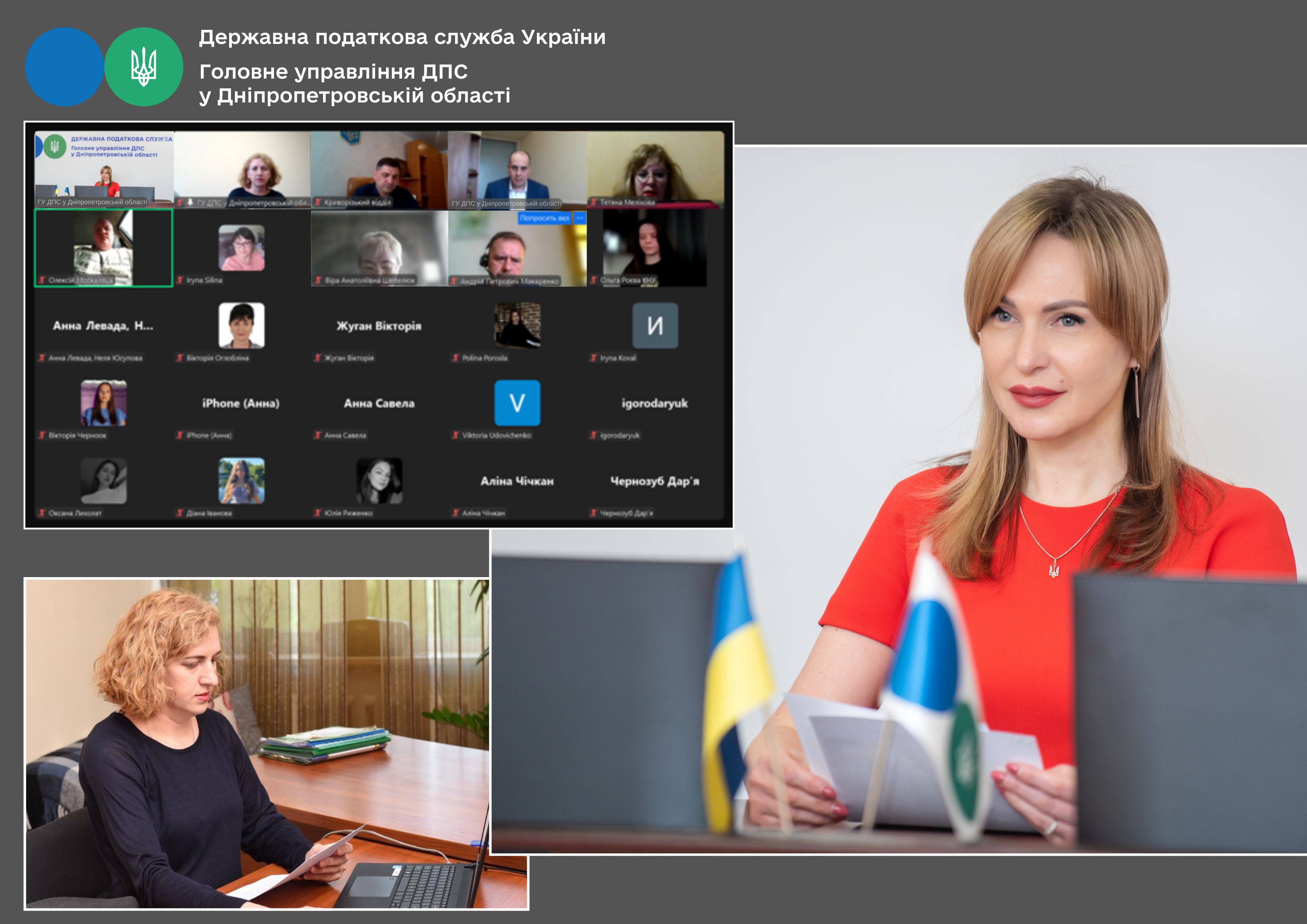Image resolution: width=1307 pixels, height=924 pixels.
Task: Select Тетяна Меліхова's video tile
Action: [655, 170]
